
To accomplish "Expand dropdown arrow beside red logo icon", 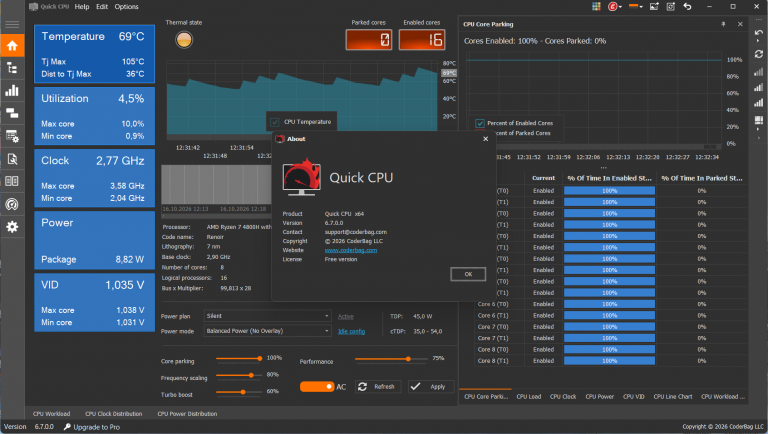I will click(x=621, y=7).
